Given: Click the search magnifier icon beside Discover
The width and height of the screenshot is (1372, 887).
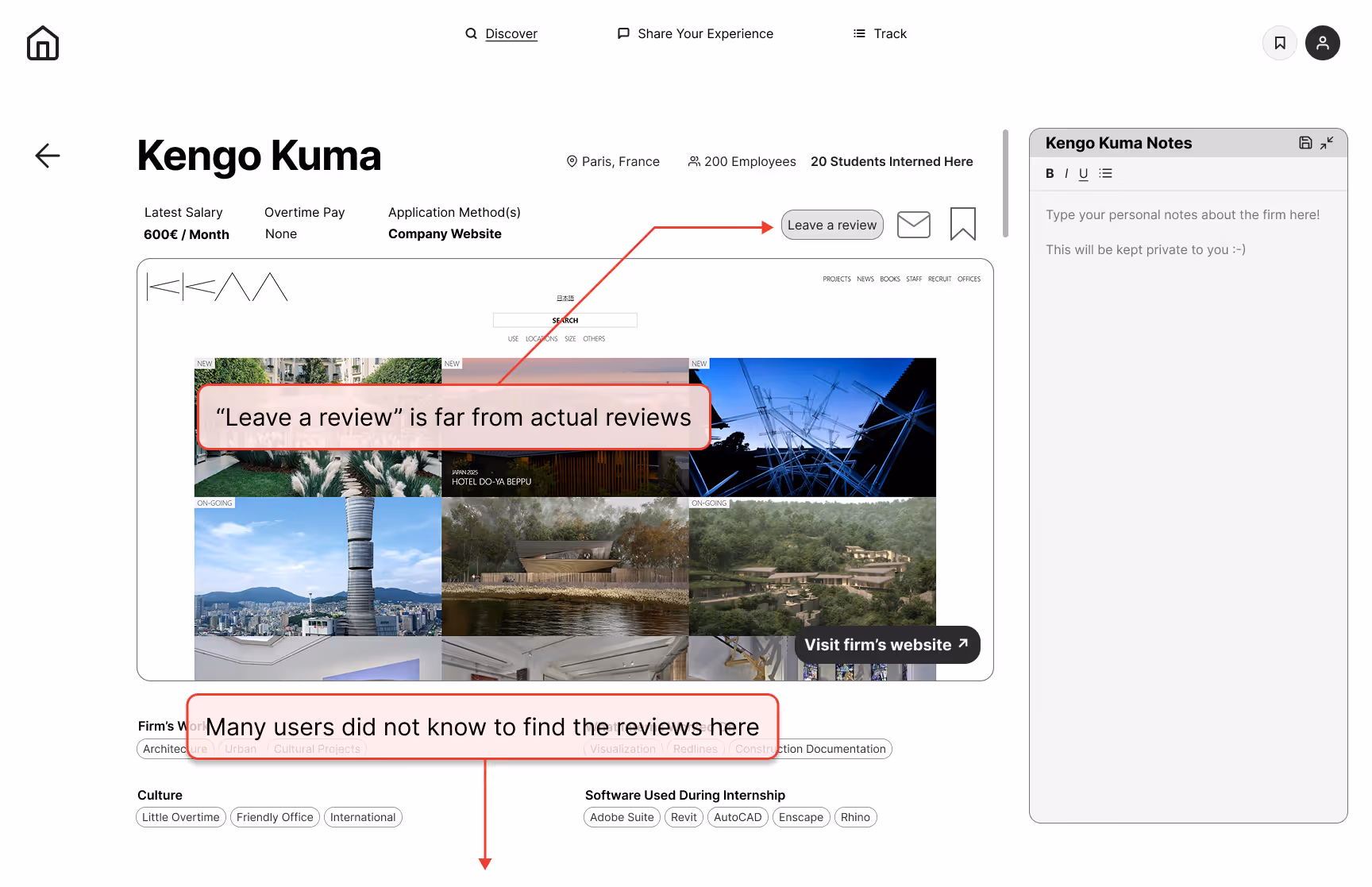Looking at the screenshot, I should [x=471, y=33].
